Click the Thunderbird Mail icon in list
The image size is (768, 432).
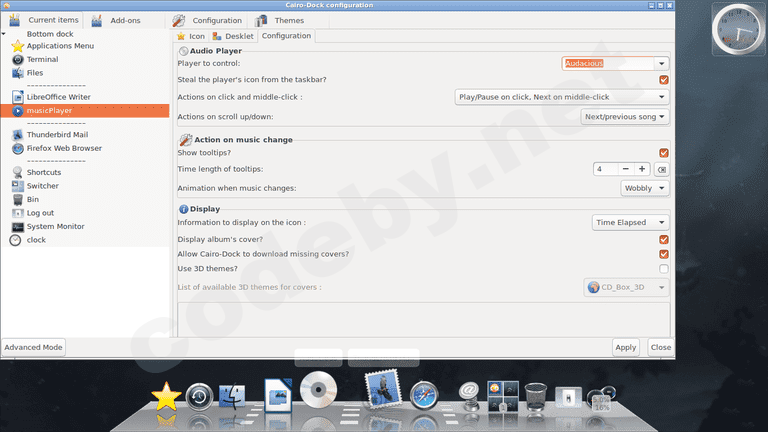point(18,135)
